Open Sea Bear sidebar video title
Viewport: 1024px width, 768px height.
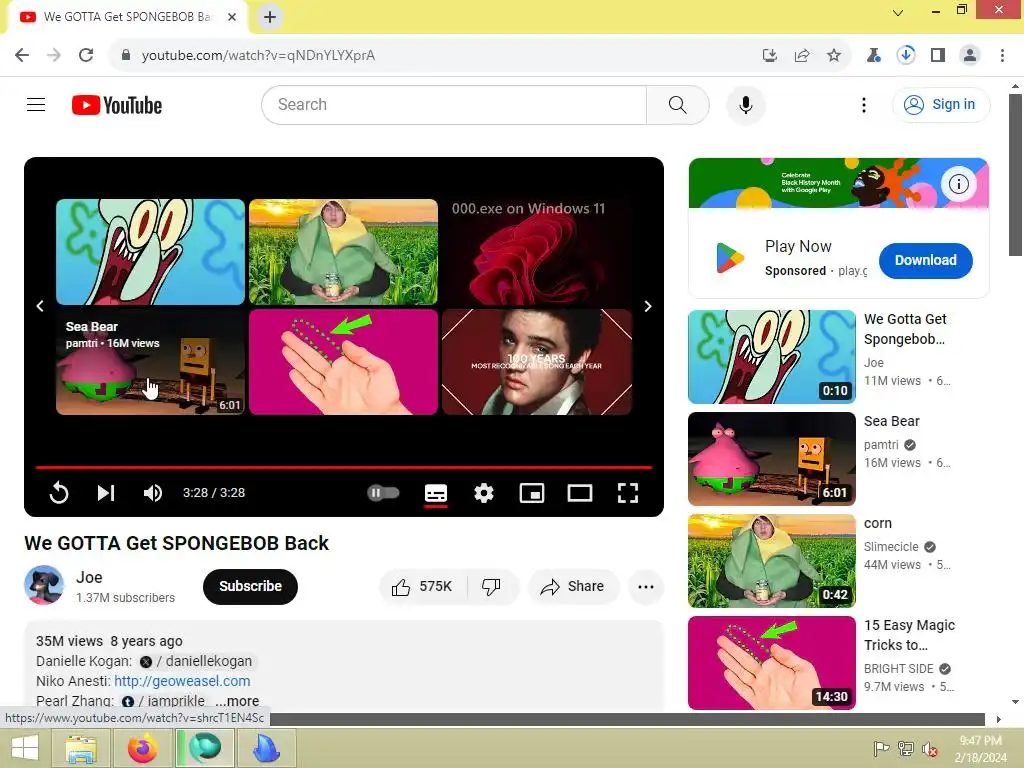[891, 421]
